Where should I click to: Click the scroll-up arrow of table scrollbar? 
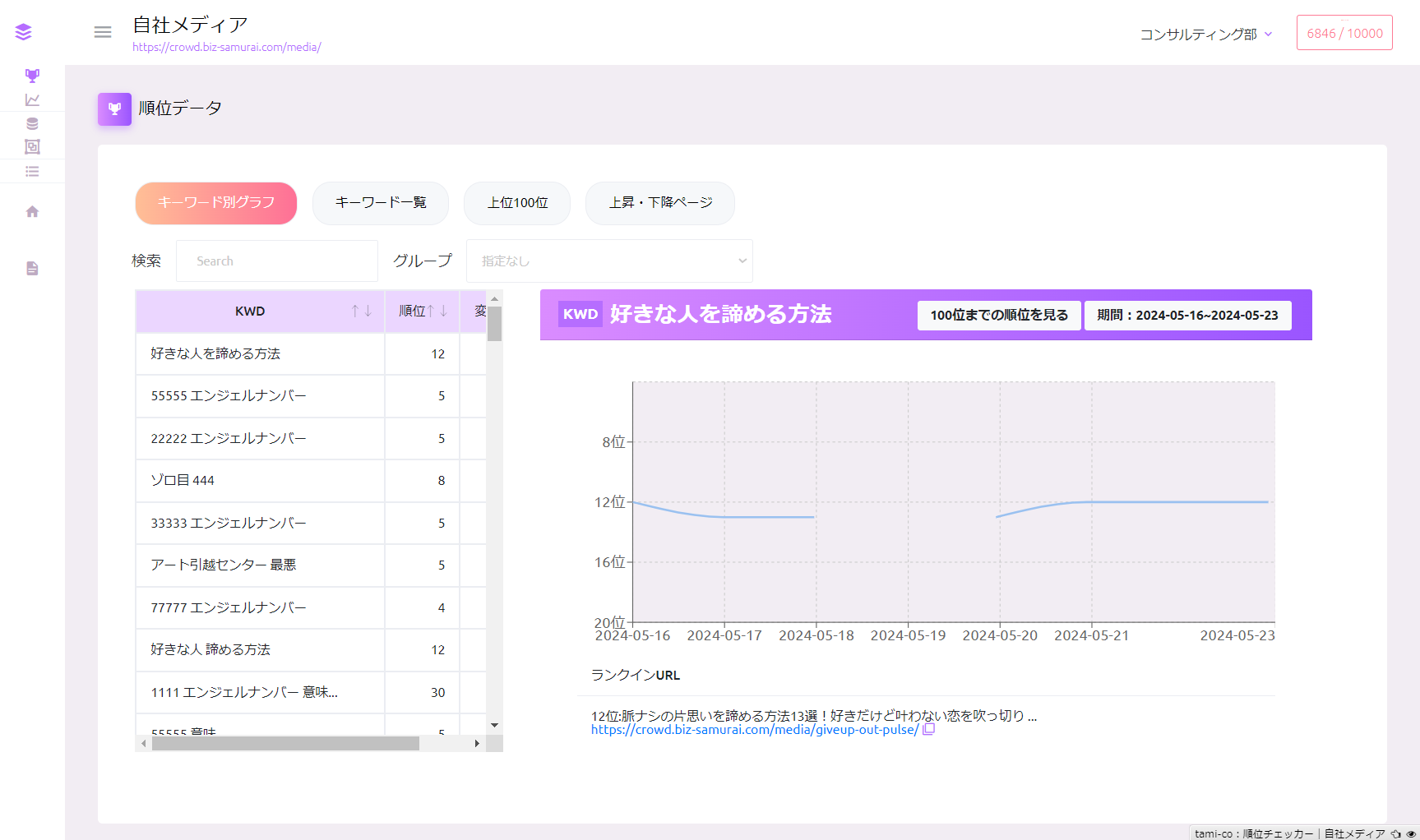(494, 298)
